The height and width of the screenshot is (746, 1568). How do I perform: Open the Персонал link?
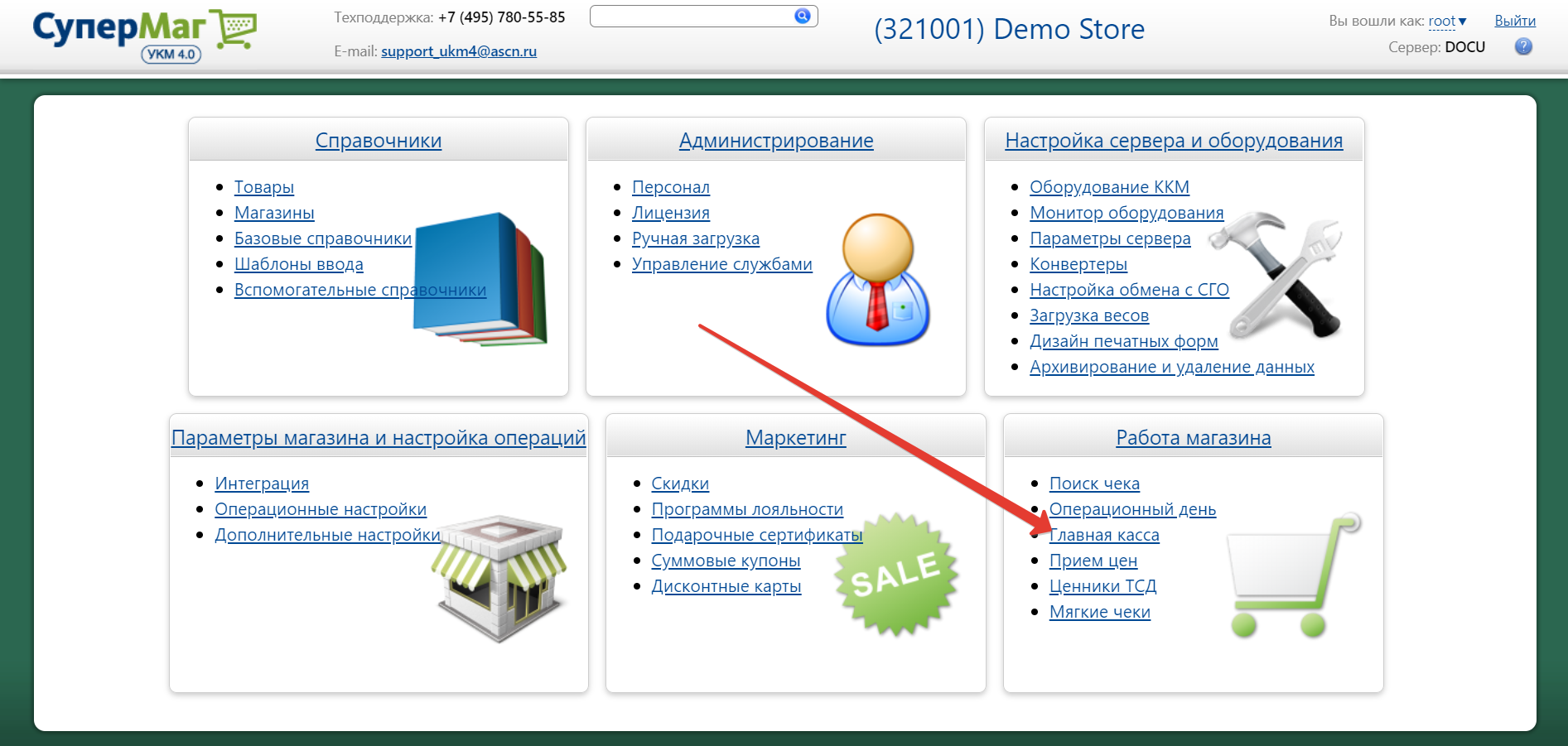(x=670, y=188)
